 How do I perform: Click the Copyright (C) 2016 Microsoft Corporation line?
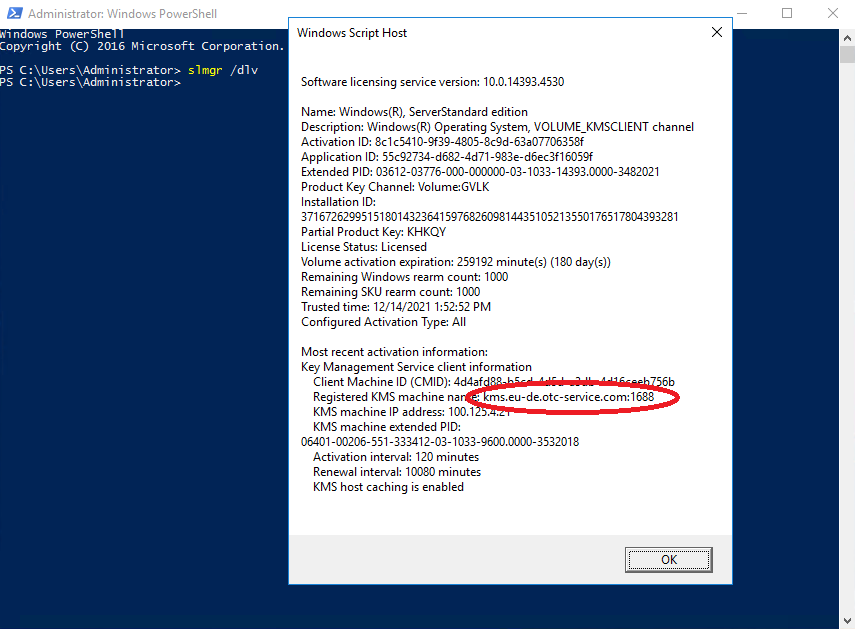142,46
